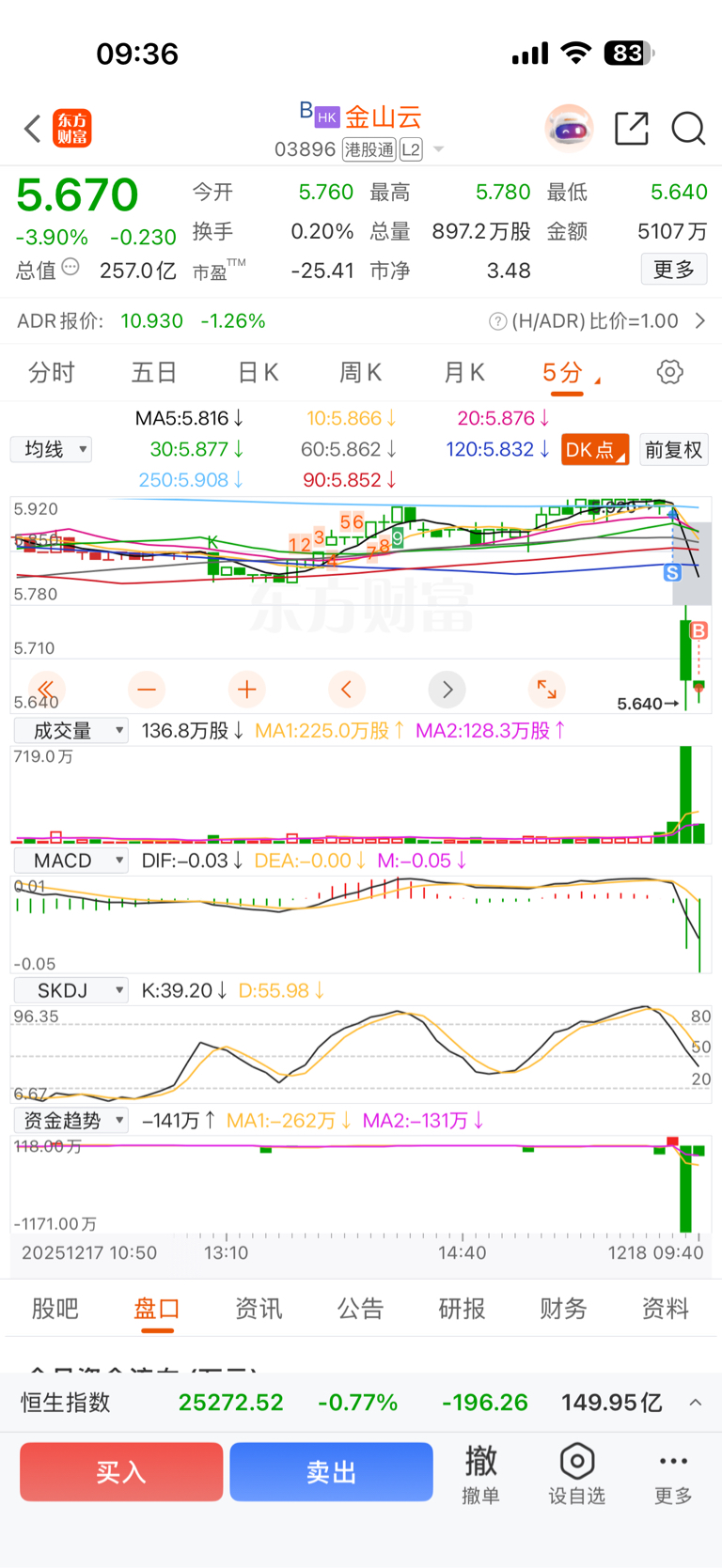Viewport: 722px width, 1568px height.
Task: Tap the HK market badge
Action: point(326,116)
